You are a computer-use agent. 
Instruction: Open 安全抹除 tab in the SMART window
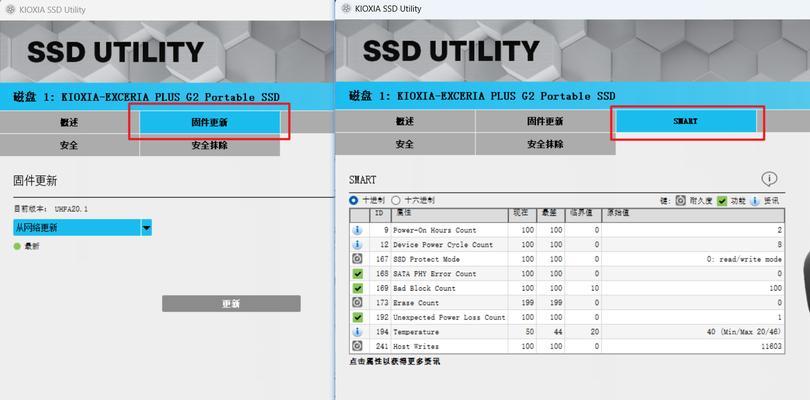(x=546, y=144)
